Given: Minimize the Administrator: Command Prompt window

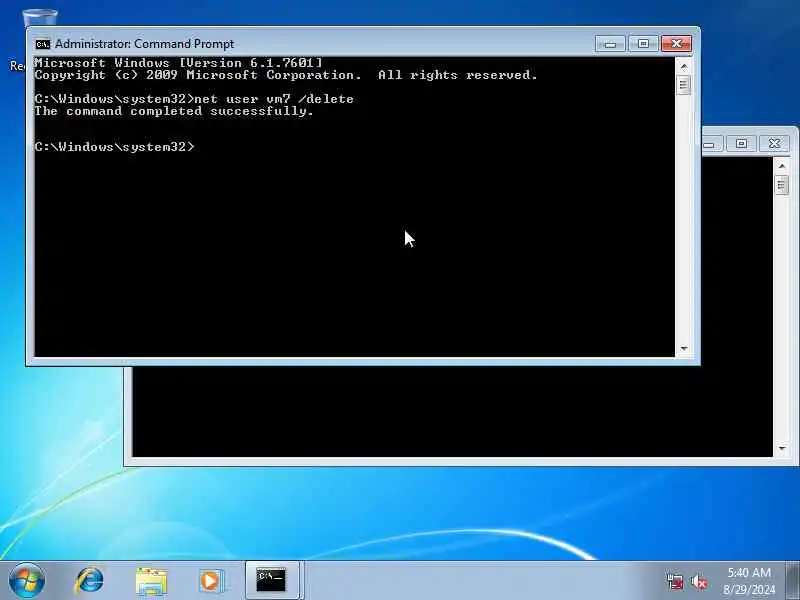Looking at the screenshot, I should tap(610, 44).
